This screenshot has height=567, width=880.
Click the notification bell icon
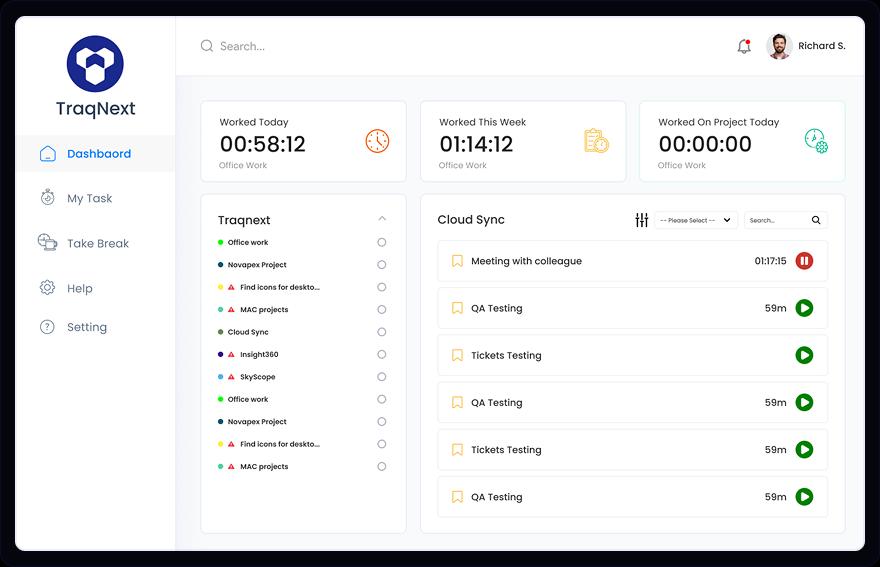pos(744,47)
